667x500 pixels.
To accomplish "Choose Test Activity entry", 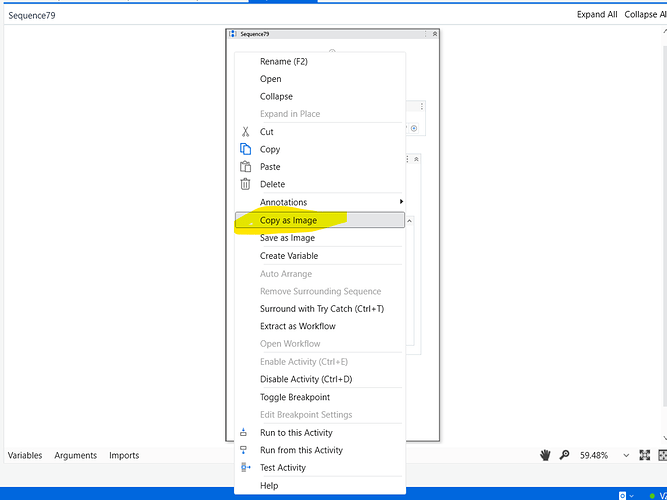I will (x=283, y=467).
